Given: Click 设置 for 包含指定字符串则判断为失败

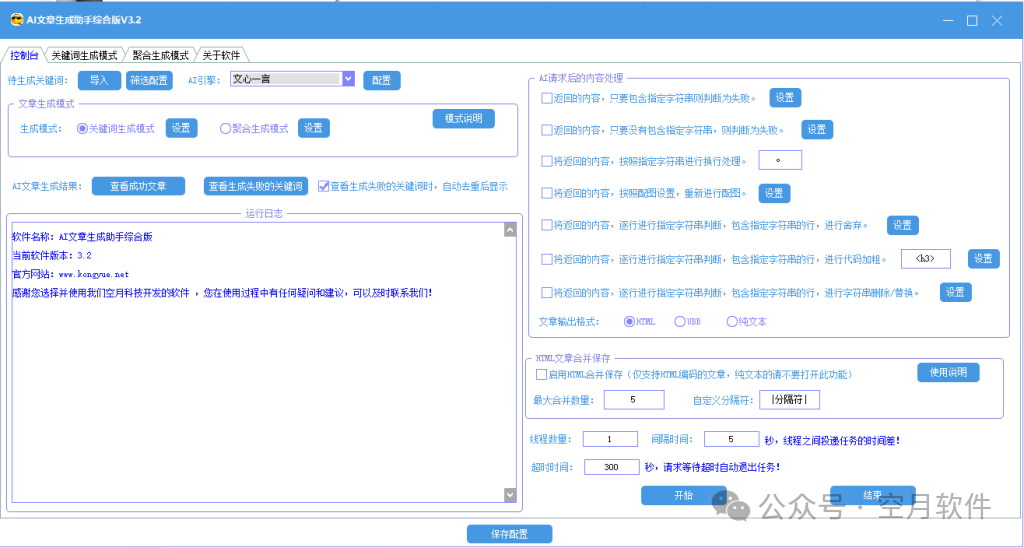Looking at the screenshot, I should tap(785, 97).
